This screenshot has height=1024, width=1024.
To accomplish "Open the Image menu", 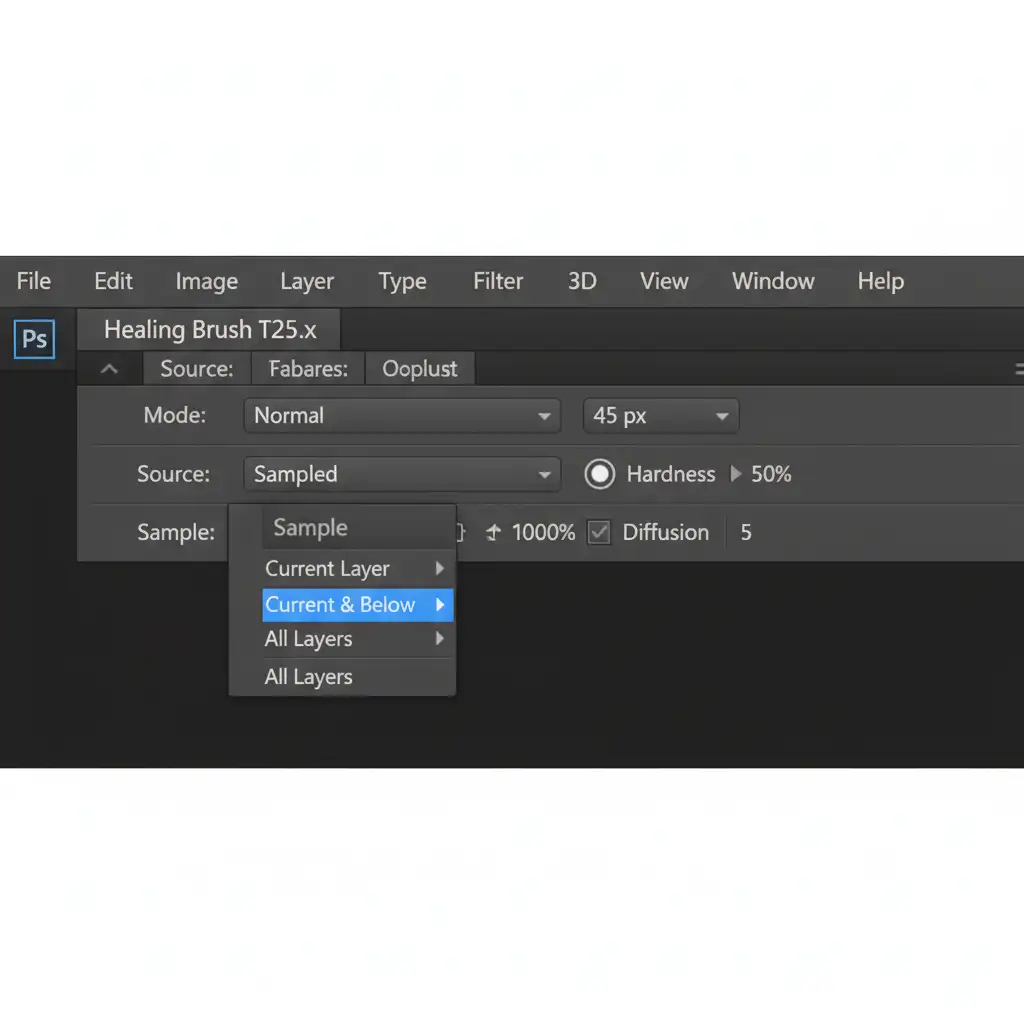I will [x=206, y=282].
